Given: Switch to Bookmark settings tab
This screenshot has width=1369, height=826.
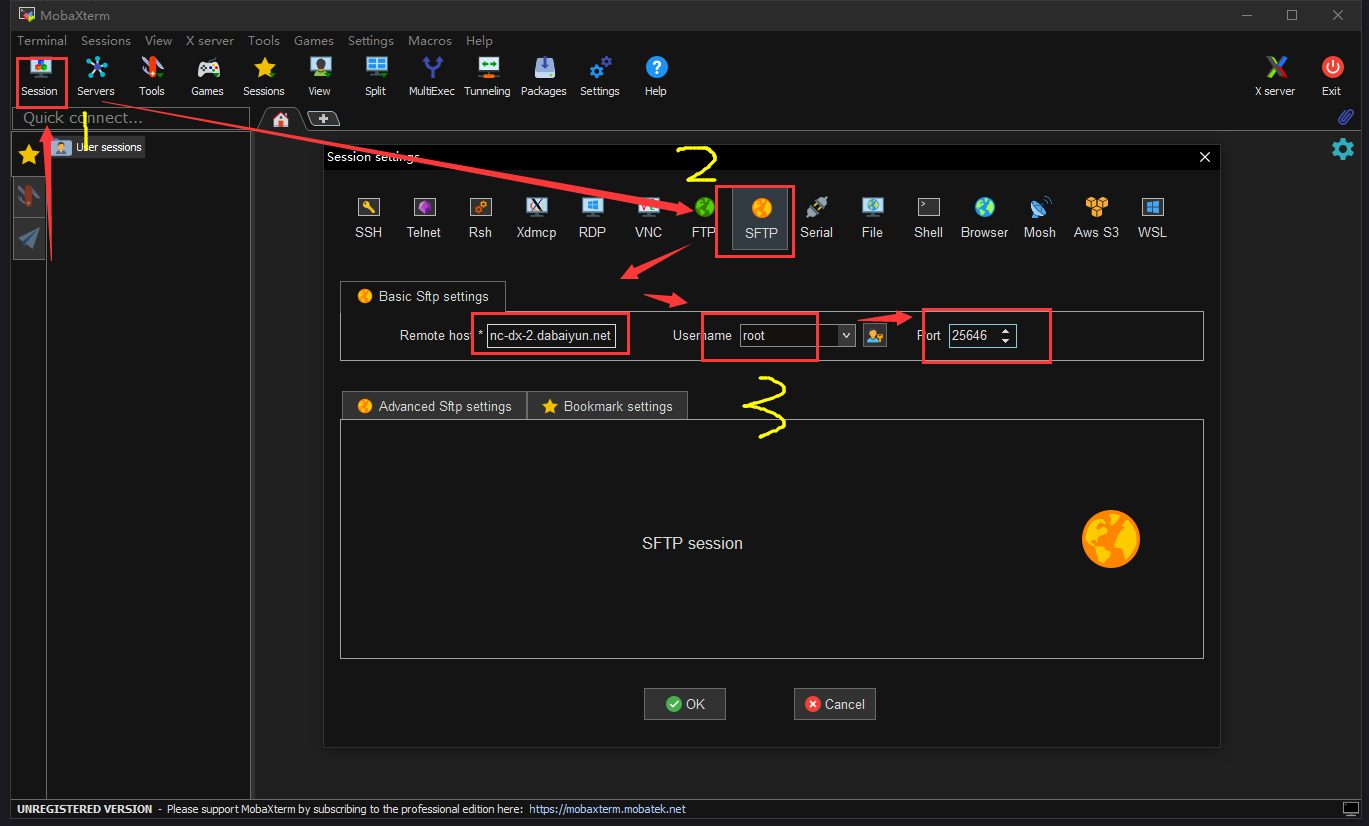Looking at the screenshot, I should pyautogui.click(x=607, y=406).
